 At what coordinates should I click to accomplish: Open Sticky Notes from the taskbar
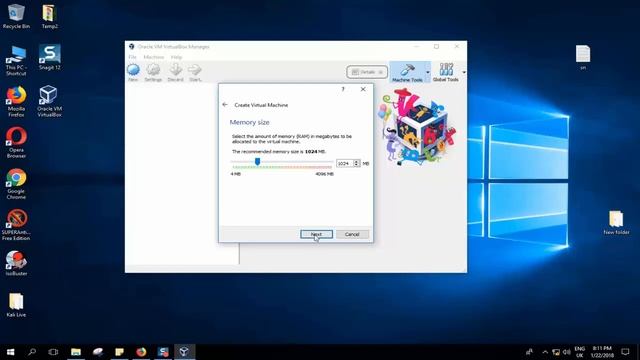pos(119,352)
